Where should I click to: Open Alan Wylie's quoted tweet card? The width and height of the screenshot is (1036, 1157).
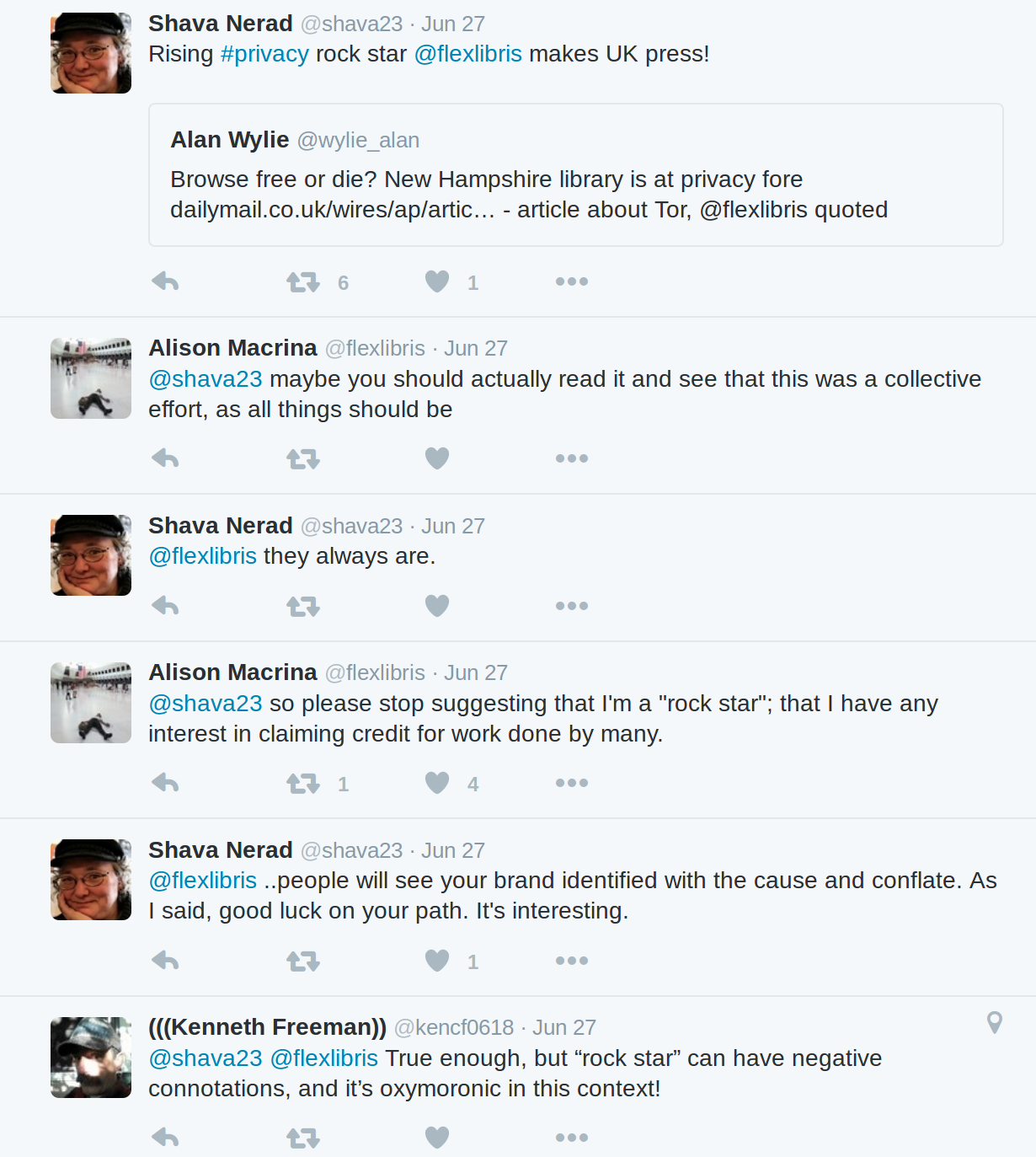(x=576, y=175)
